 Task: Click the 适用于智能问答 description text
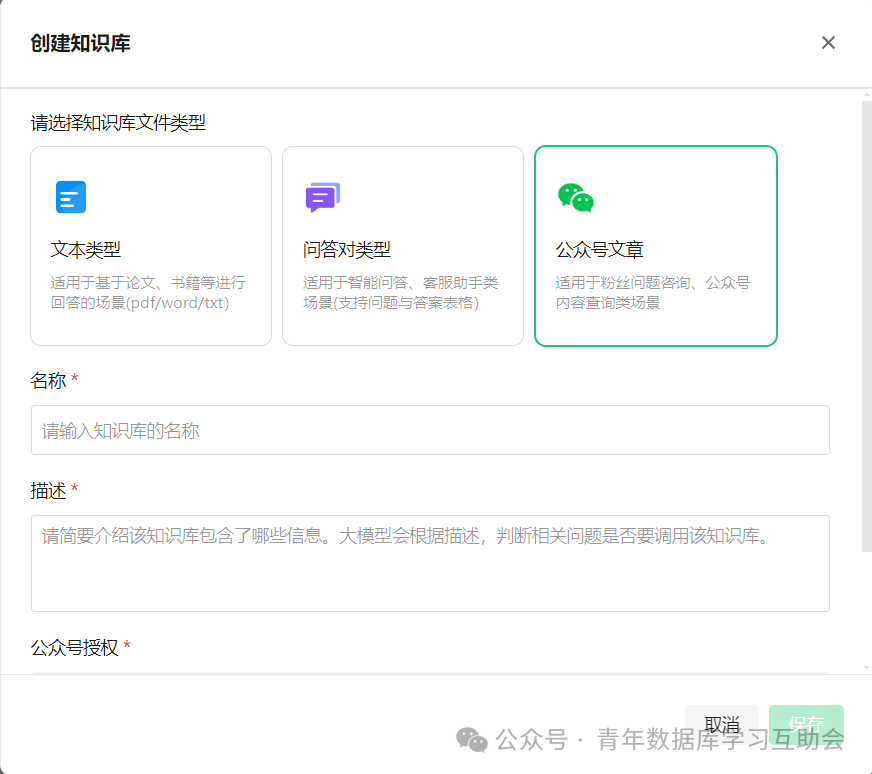click(x=400, y=293)
